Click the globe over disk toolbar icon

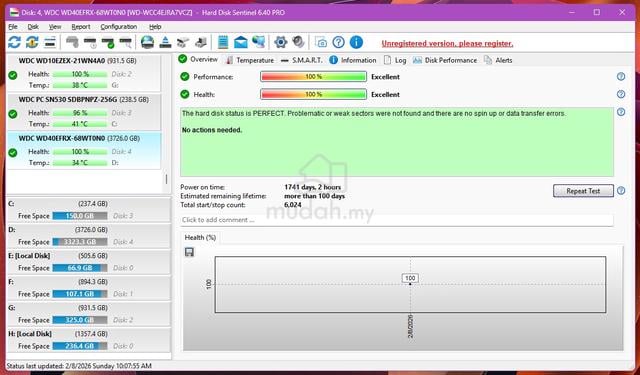point(147,42)
